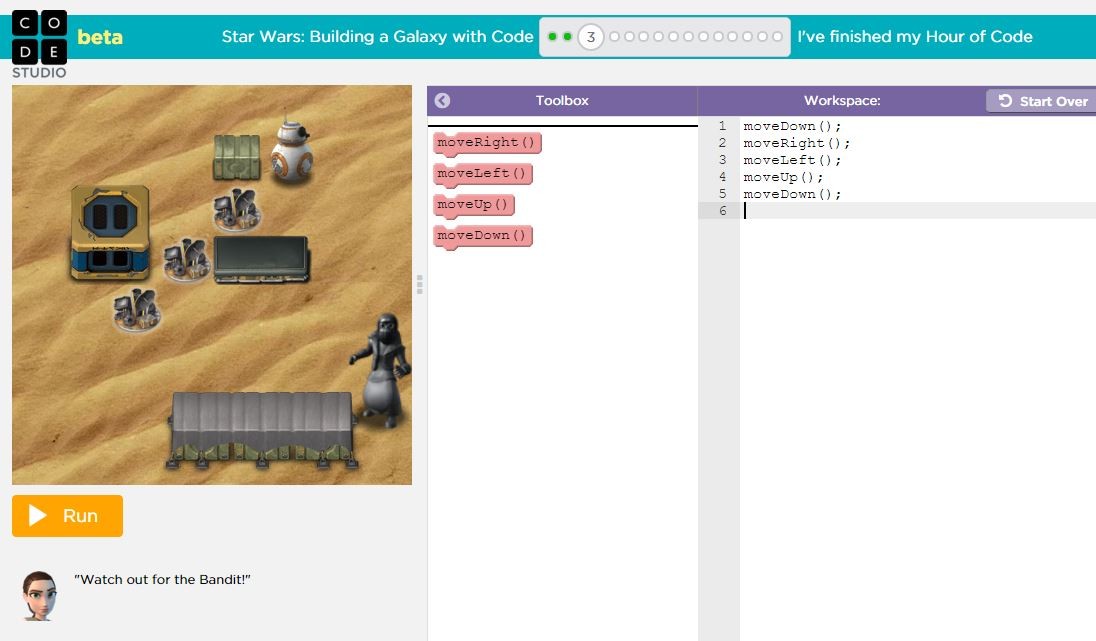
Task: Click Rey's avatar portrait
Action: pyautogui.click(x=39, y=596)
